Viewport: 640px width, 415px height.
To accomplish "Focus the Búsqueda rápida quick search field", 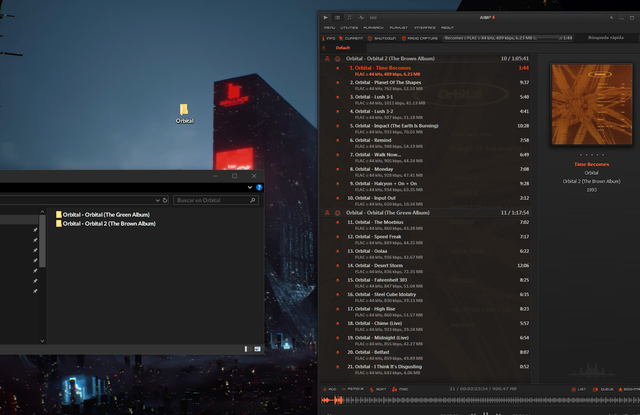I will (608, 38).
